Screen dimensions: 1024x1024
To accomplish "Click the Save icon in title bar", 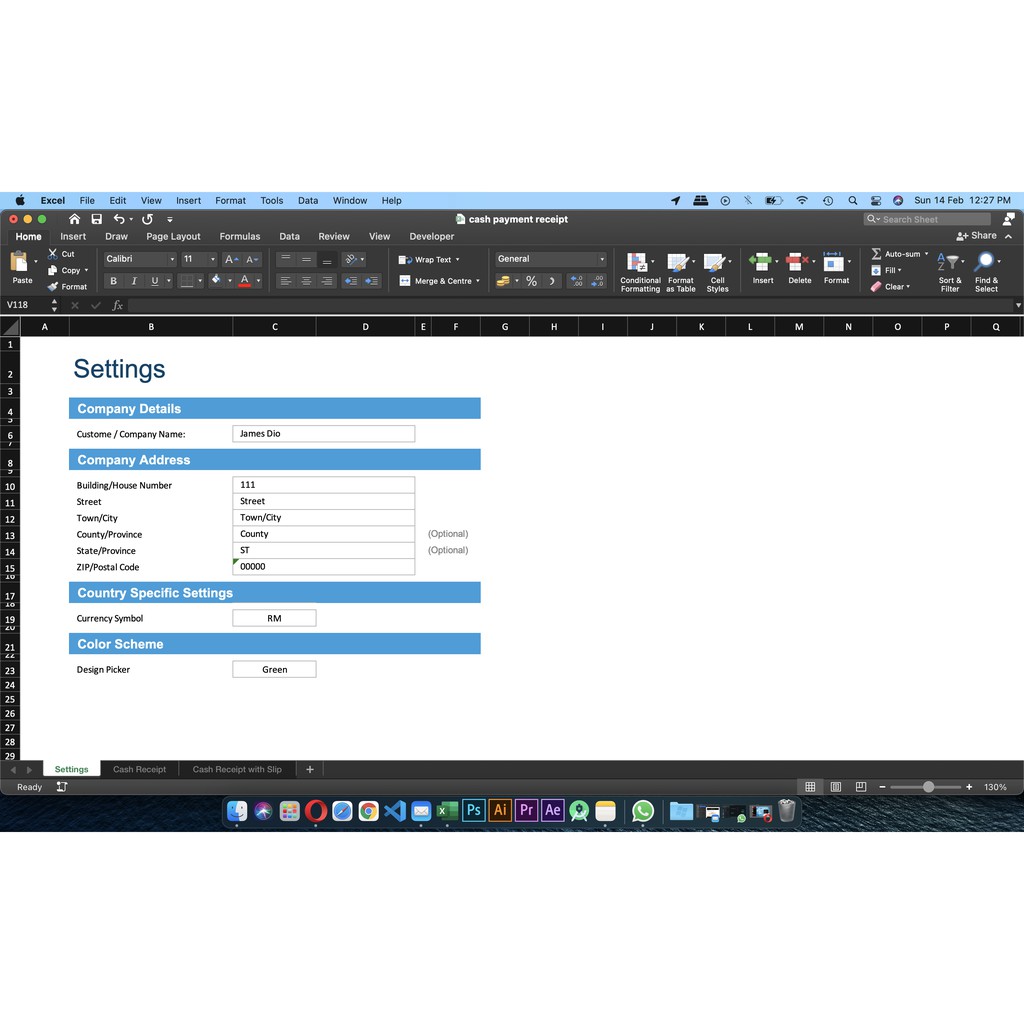I will 96,219.
